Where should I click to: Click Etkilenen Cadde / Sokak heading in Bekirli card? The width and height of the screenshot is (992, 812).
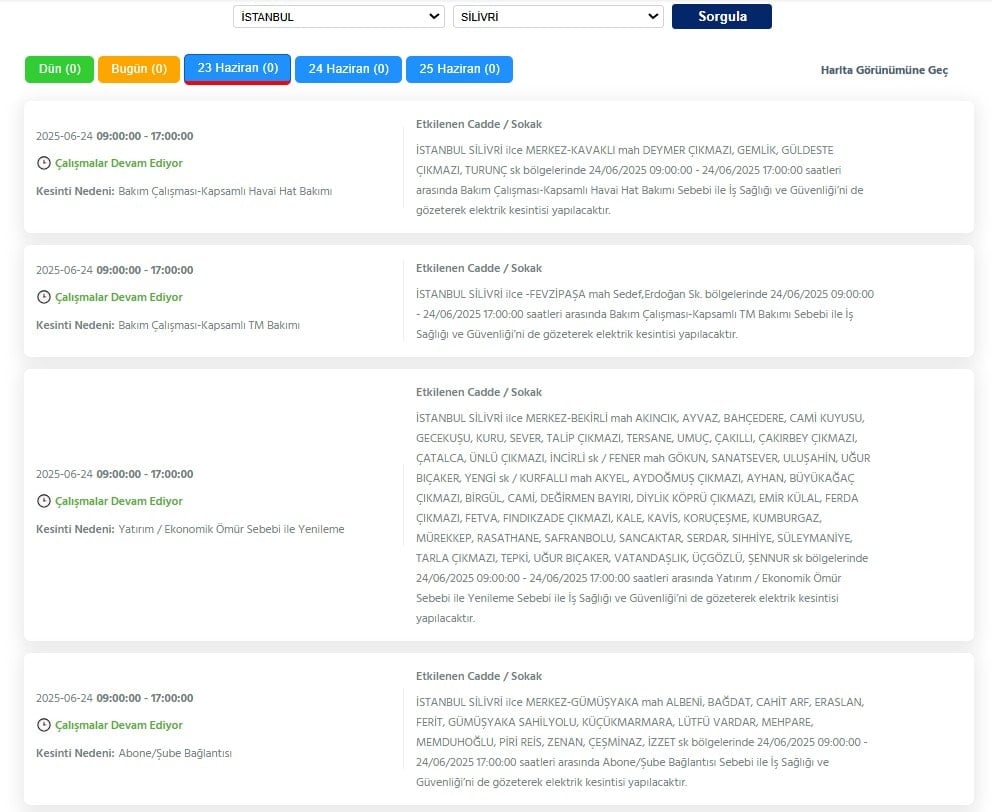(479, 392)
